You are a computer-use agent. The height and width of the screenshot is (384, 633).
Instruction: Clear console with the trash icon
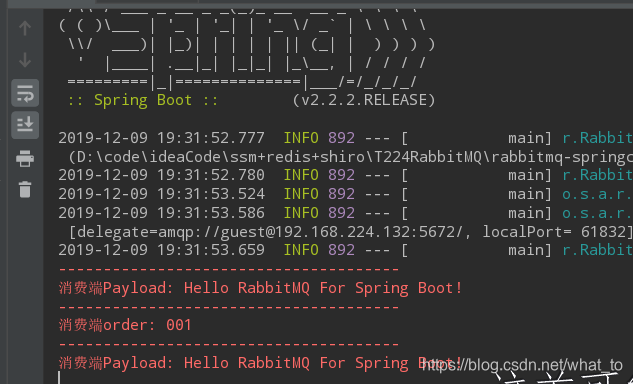coord(25,189)
